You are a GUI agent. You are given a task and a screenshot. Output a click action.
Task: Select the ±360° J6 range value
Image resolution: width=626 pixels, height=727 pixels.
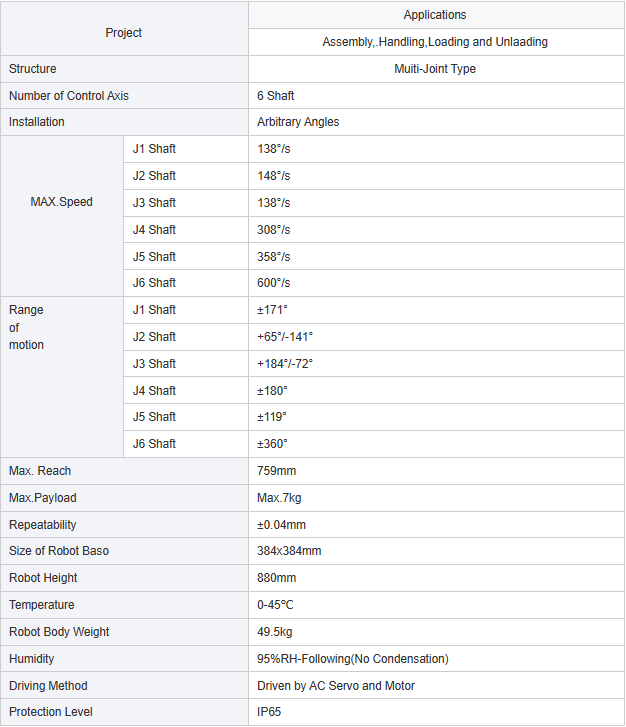click(x=272, y=444)
